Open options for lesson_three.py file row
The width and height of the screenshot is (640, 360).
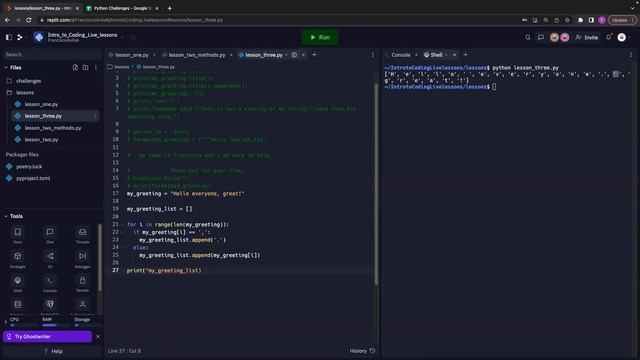(x=95, y=116)
